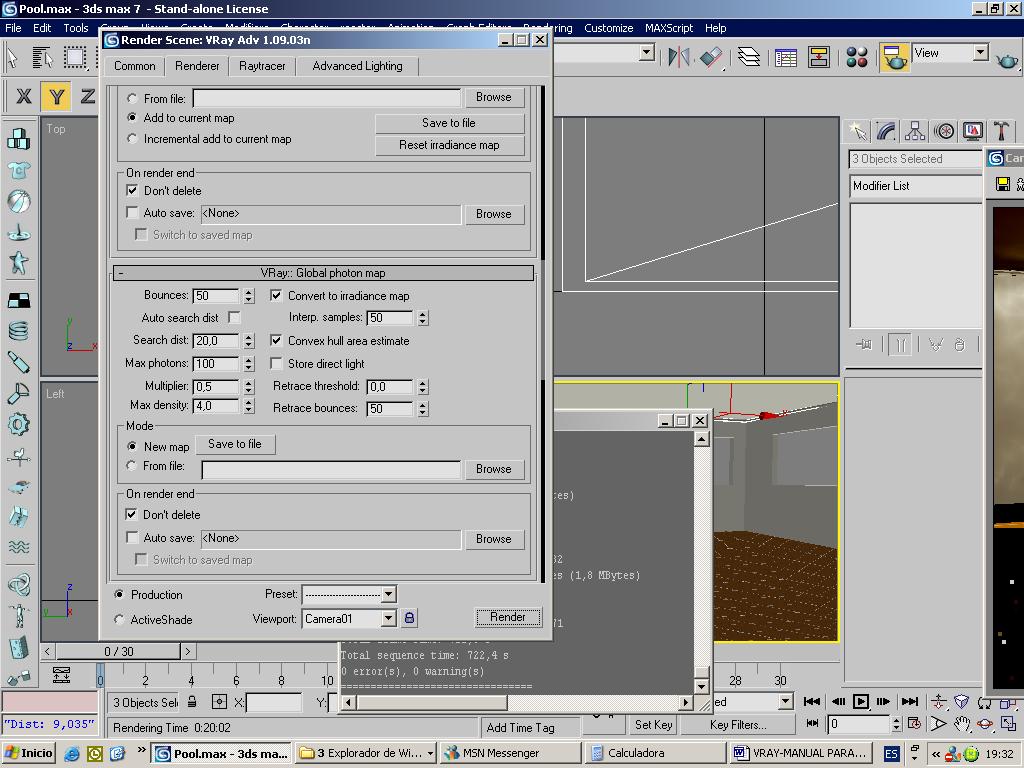The image size is (1024, 768).
Task: Open the Preset dropdown
Action: pyautogui.click(x=389, y=594)
